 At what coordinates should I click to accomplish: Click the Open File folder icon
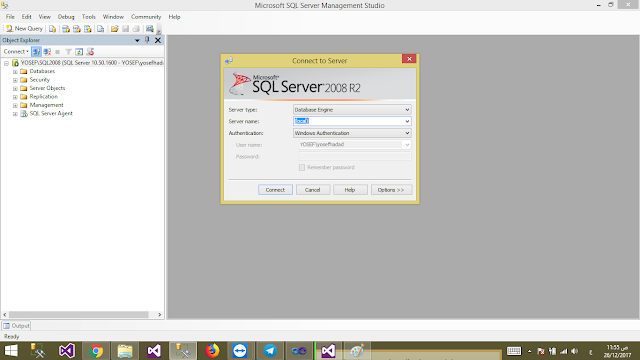[x=114, y=29]
